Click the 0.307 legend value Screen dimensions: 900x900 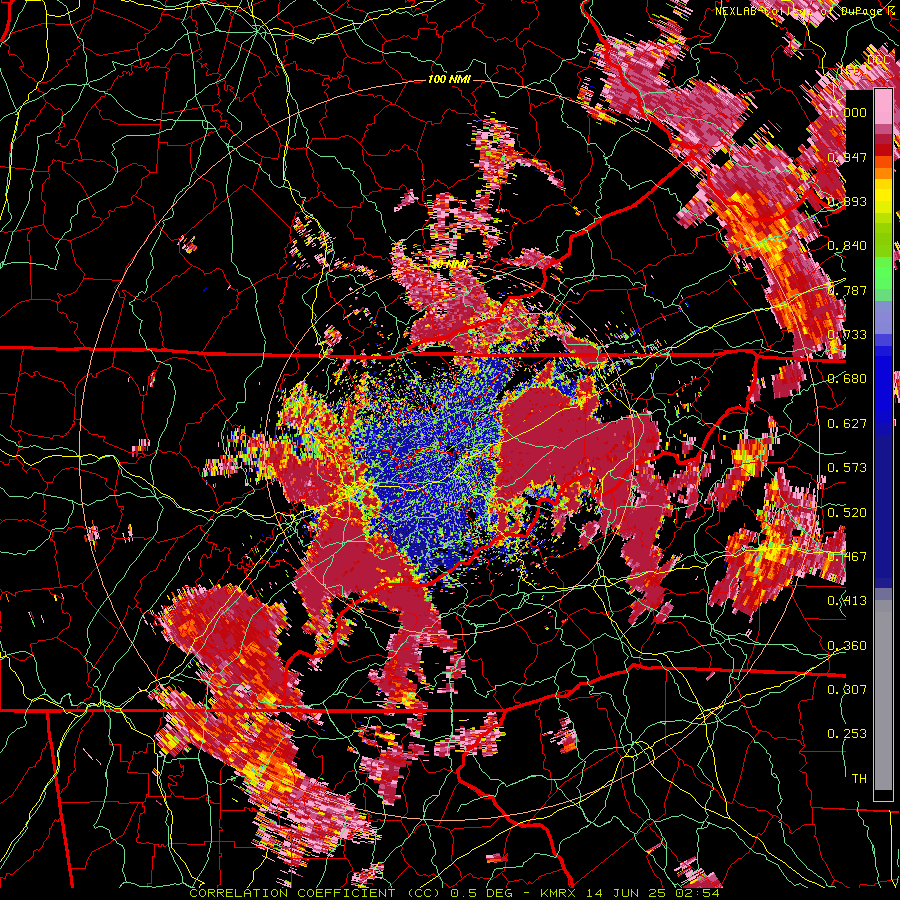coord(847,690)
